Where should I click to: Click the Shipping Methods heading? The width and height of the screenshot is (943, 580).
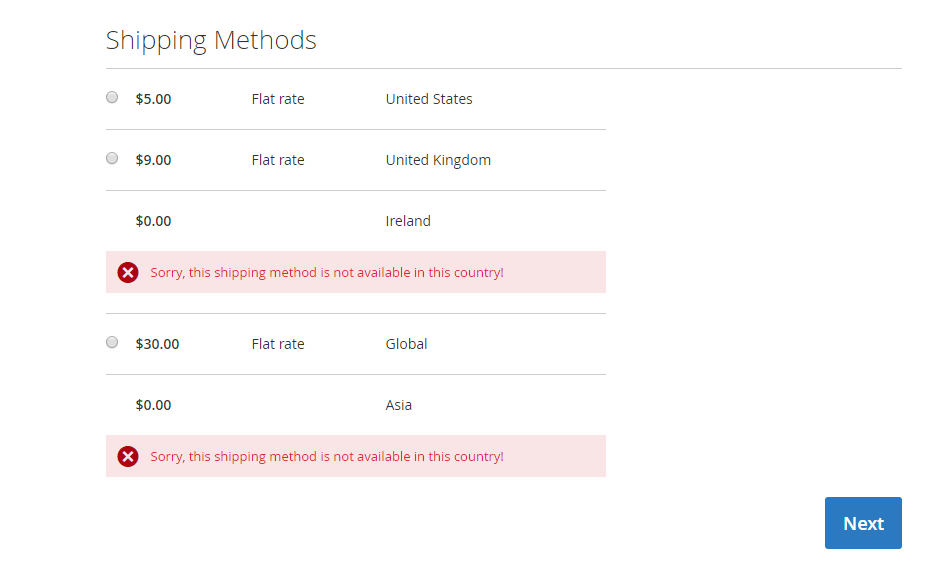tap(211, 40)
